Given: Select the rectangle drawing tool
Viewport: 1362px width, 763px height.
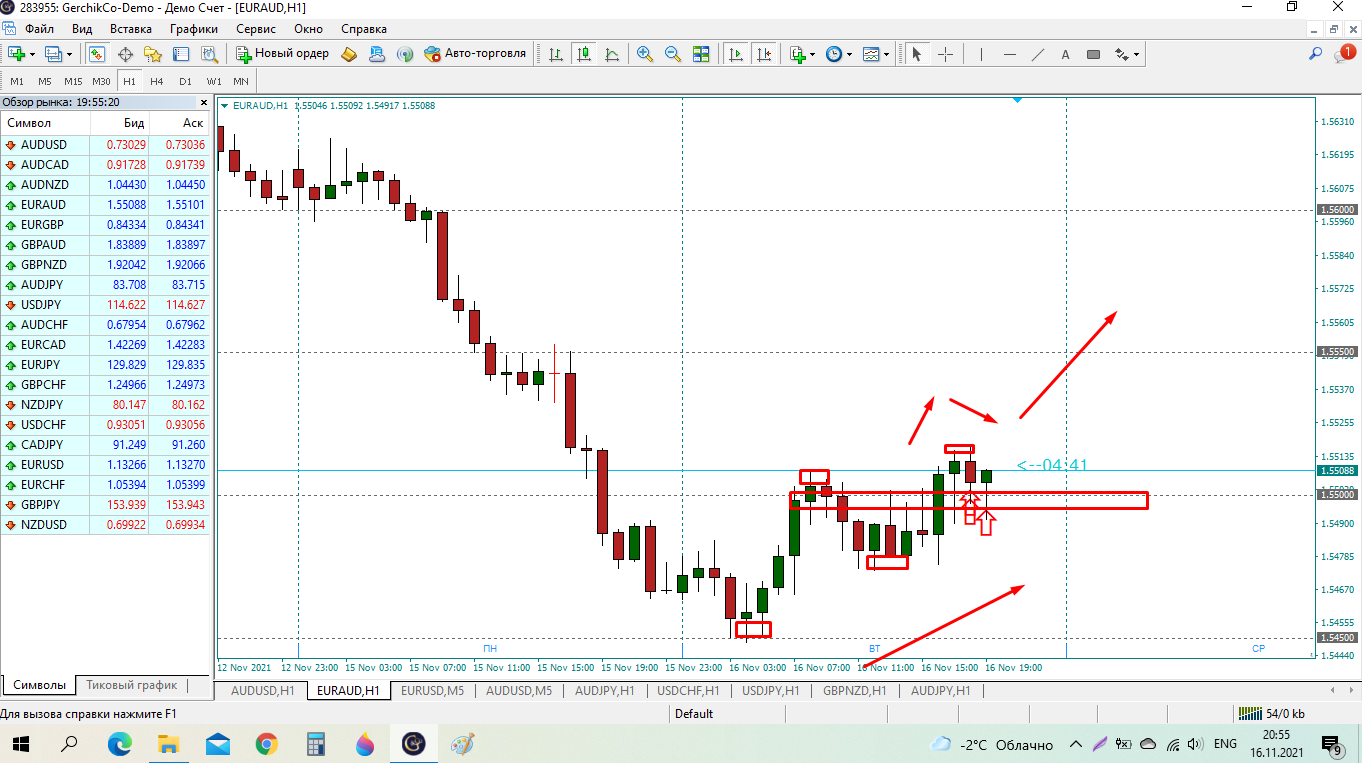Looking at the screenshot, I should tap(1093, 53).
